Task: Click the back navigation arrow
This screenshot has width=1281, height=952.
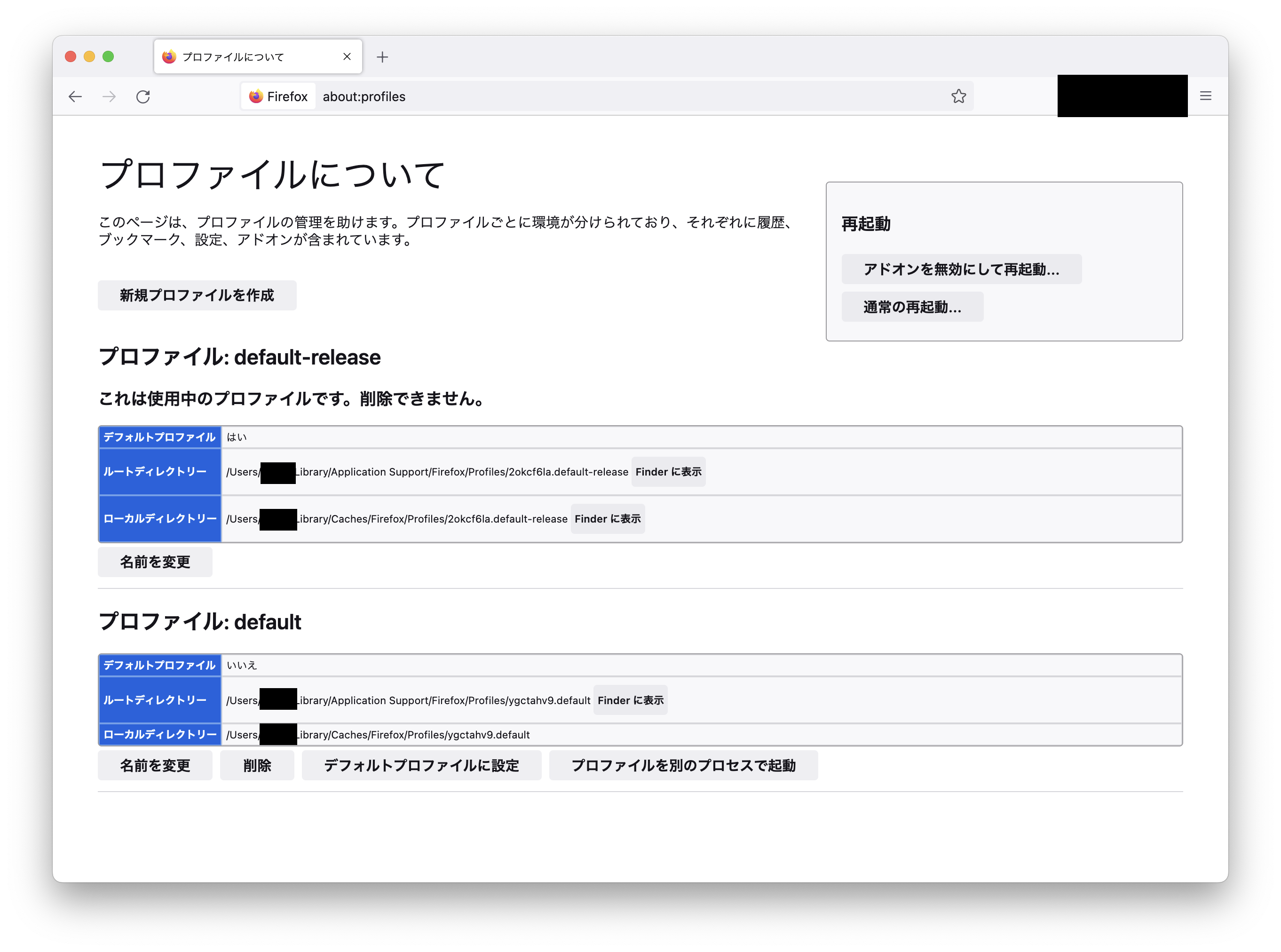Action: coord(75,96)
